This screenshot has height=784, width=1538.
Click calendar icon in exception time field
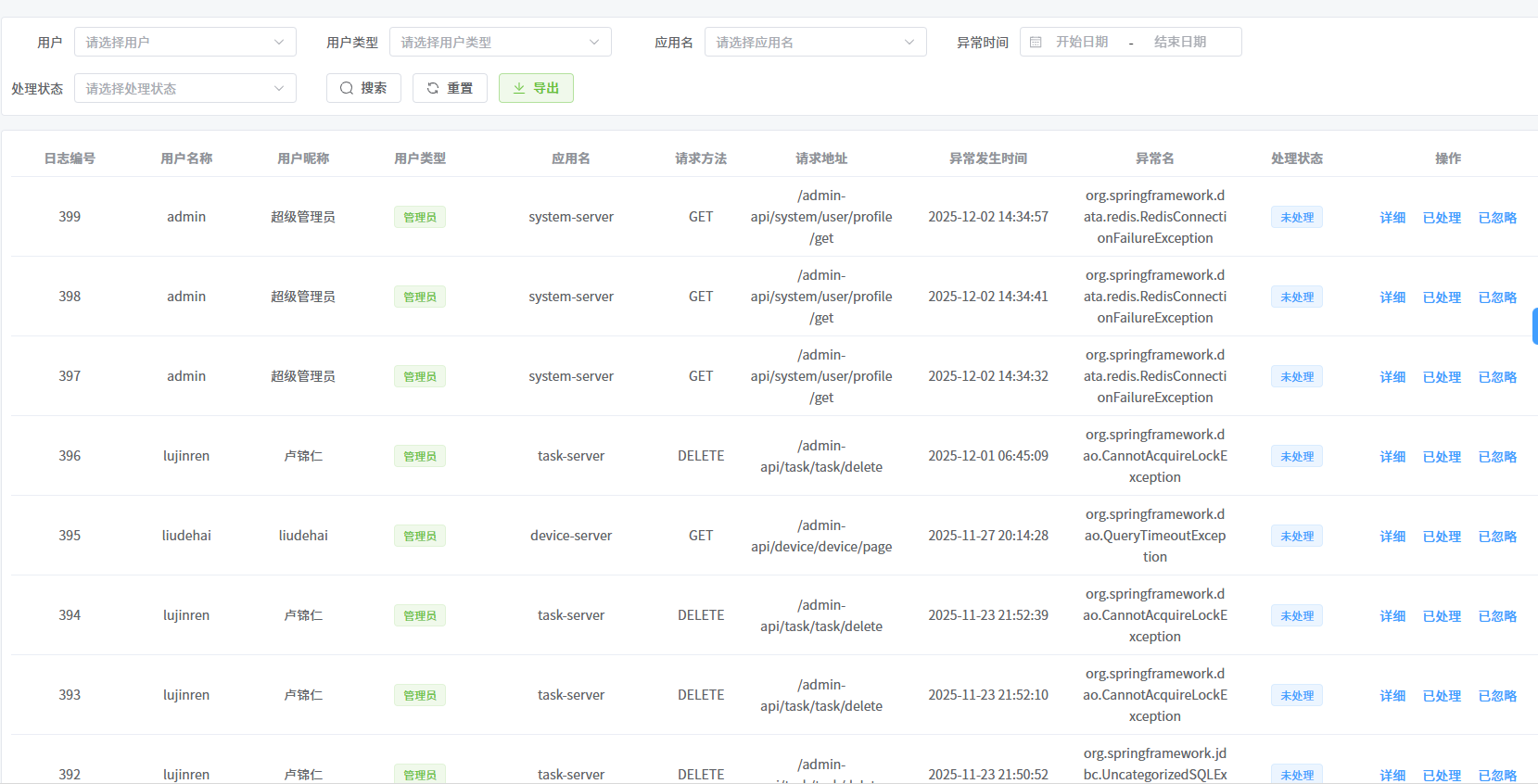[x=1036, y=43]
